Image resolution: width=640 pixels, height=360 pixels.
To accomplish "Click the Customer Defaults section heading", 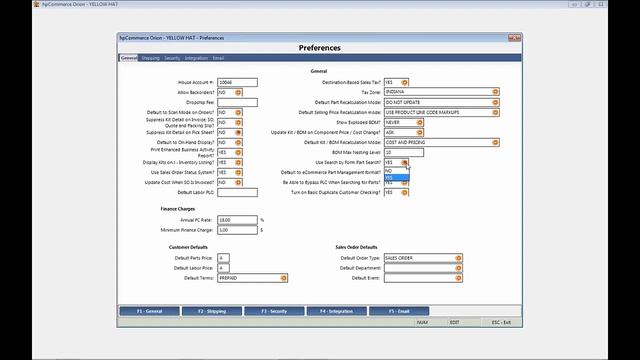I will (188, 247).
